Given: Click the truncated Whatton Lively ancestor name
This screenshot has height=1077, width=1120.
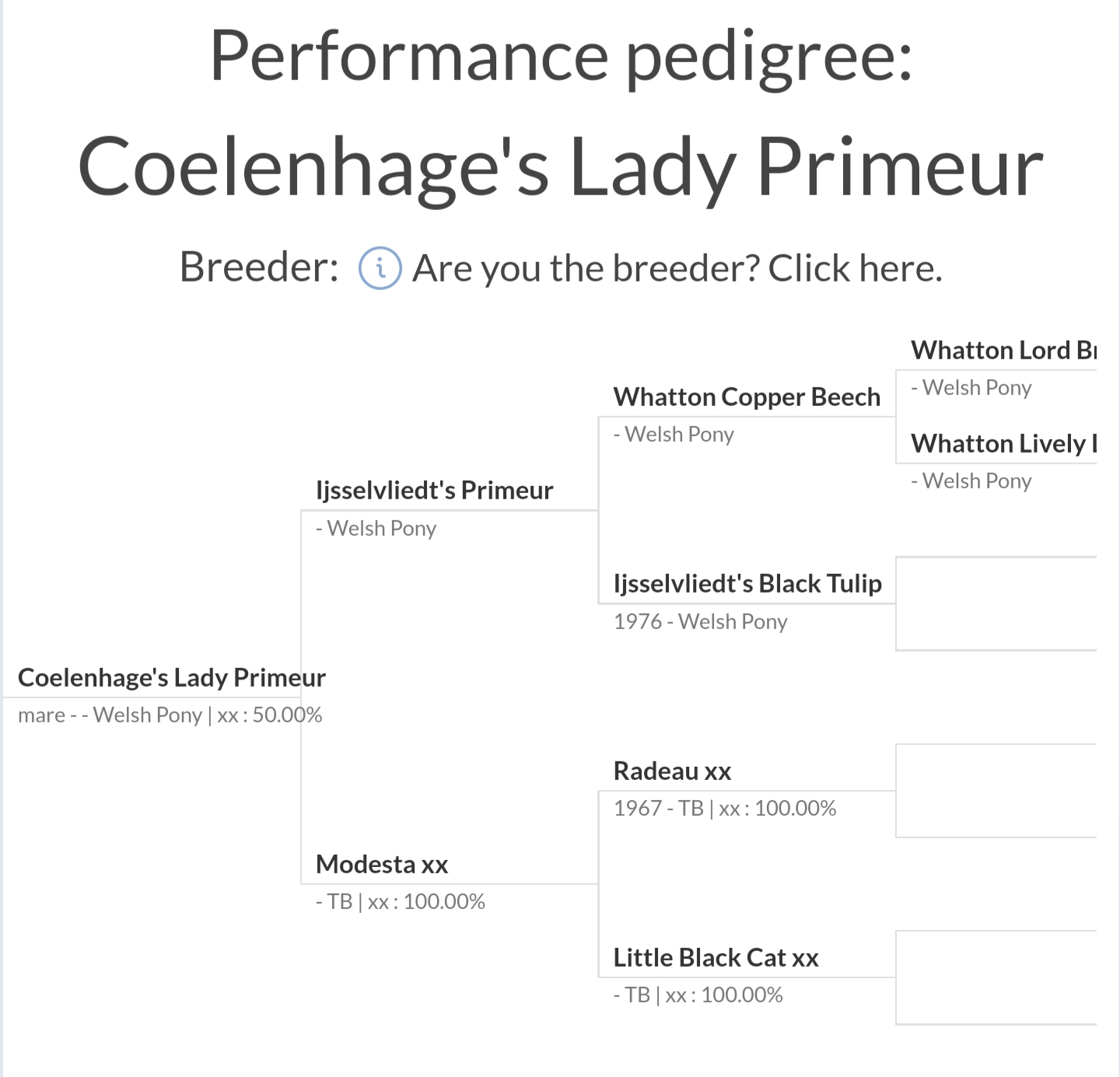Looking at the screenshot, I should (x=1003, y=444).
